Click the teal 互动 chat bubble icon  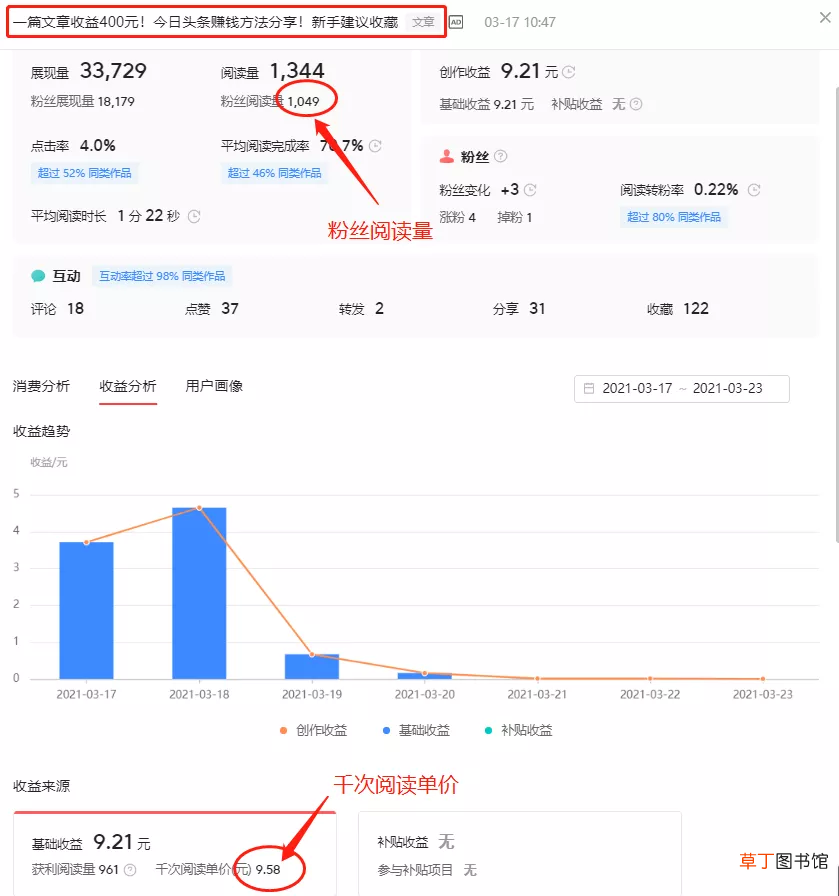pos(38,276)
